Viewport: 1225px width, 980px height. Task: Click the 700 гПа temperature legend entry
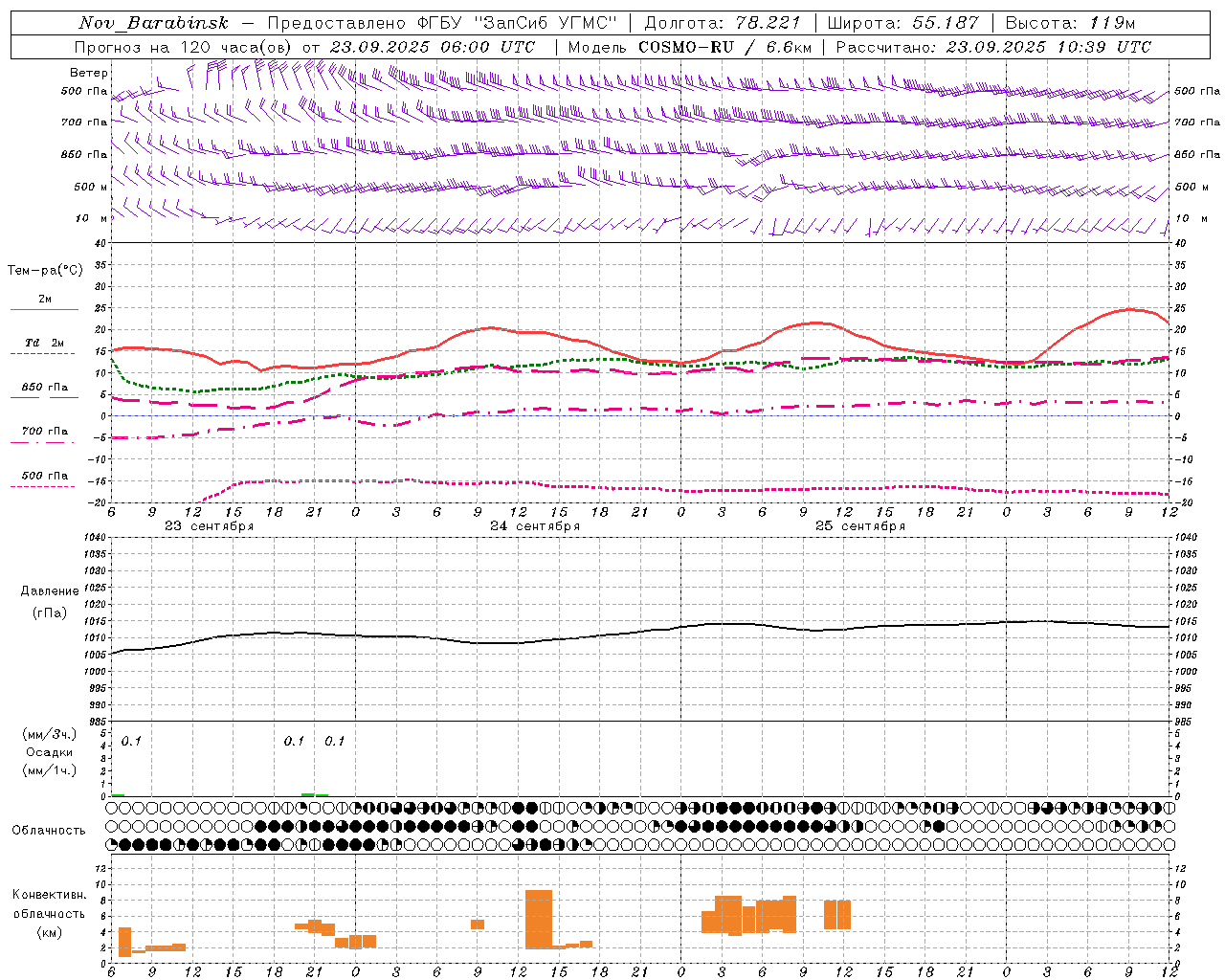coord(45,432)
